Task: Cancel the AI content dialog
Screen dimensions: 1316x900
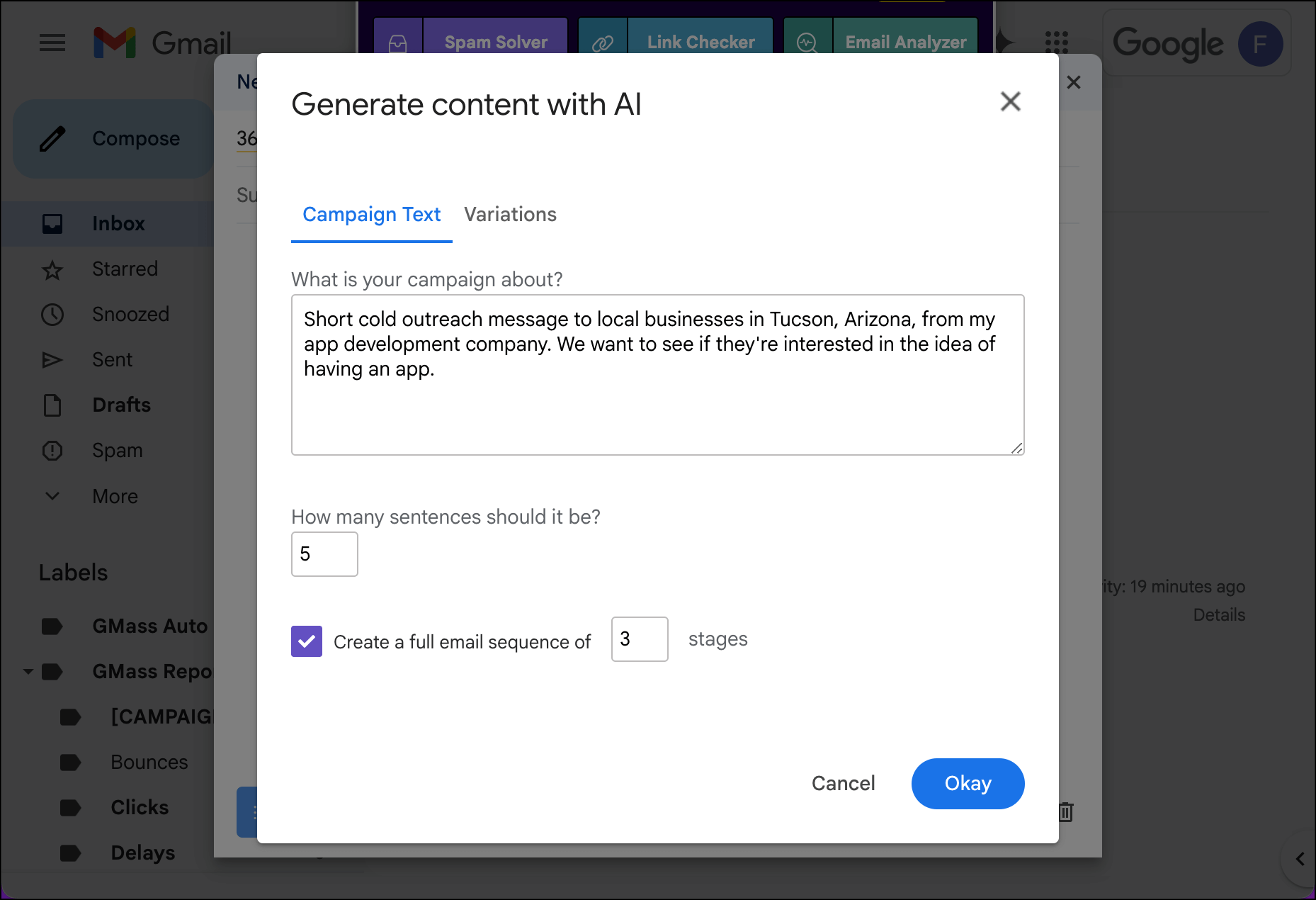Action: tap(843, 783)
